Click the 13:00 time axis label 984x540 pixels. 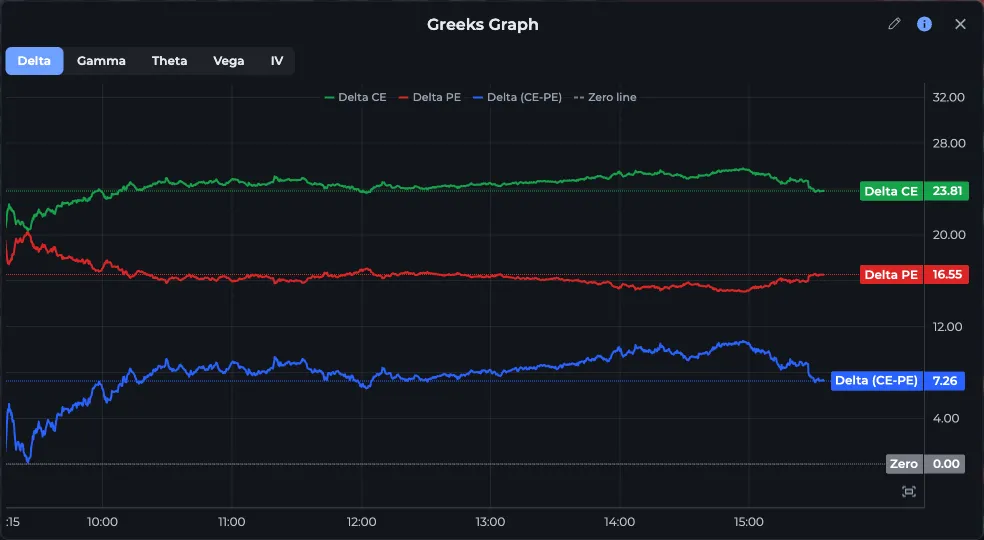pos(490,522)
